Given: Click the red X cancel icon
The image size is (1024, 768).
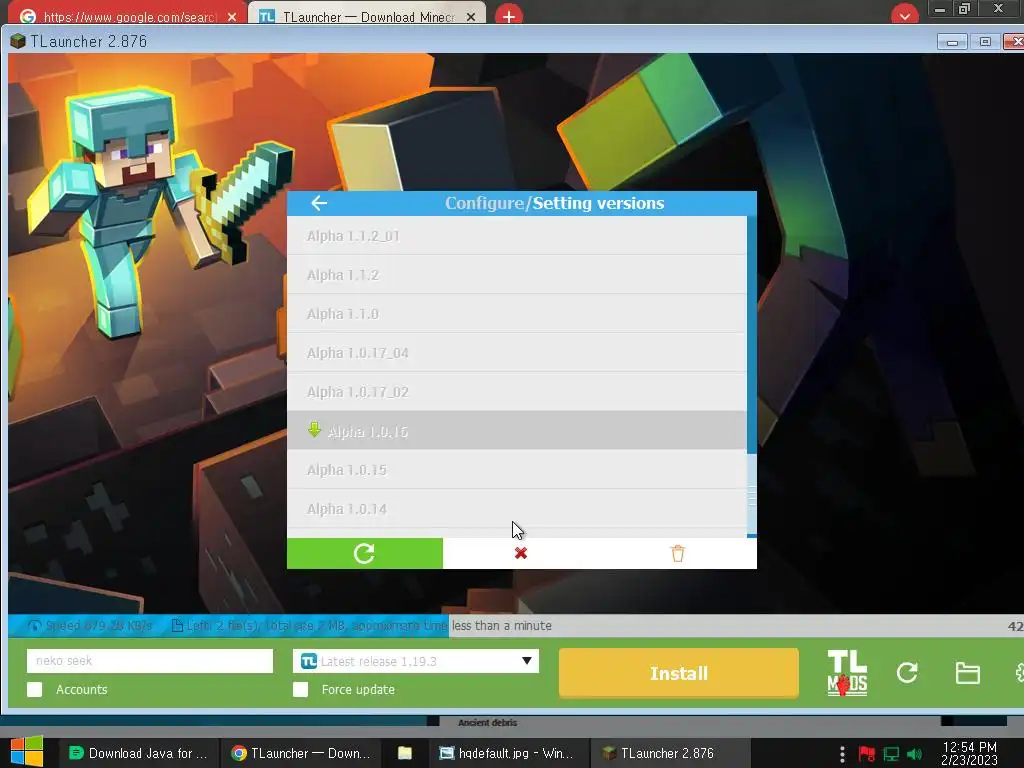Looking at the screenshot, I should click(x=520, y=553).
